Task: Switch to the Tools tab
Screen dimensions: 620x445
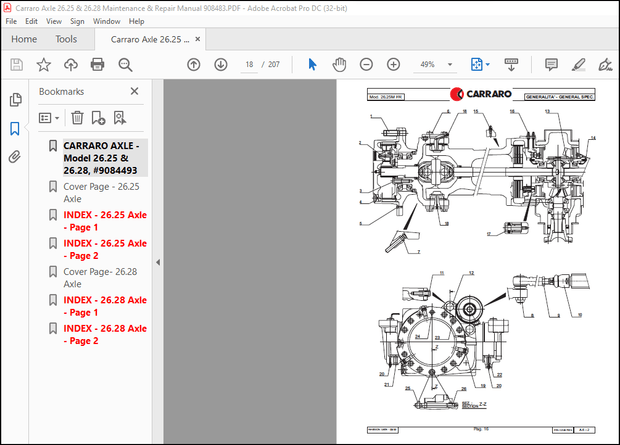Action: coord(66,39)
